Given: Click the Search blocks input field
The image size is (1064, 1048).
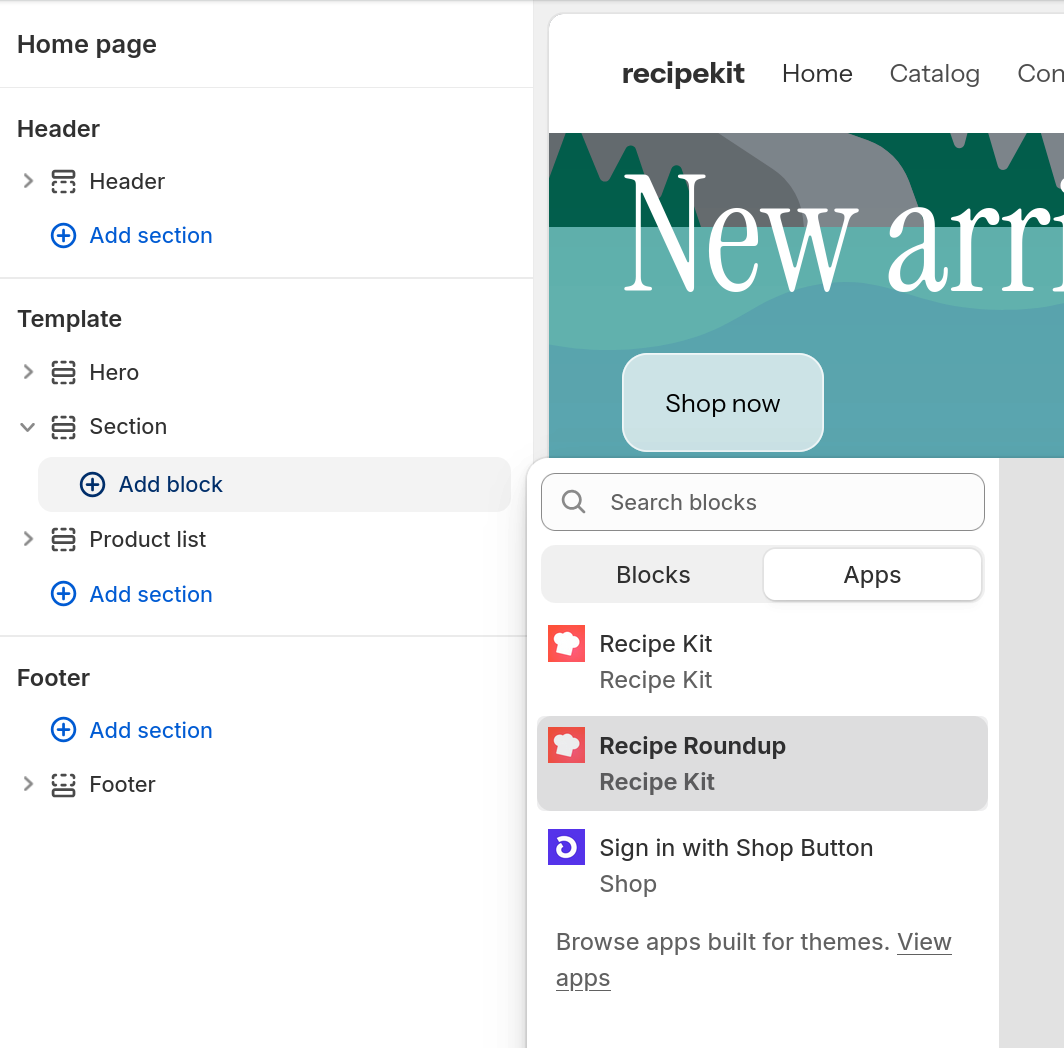Looking at the screenshot, I should pos(763,502).
